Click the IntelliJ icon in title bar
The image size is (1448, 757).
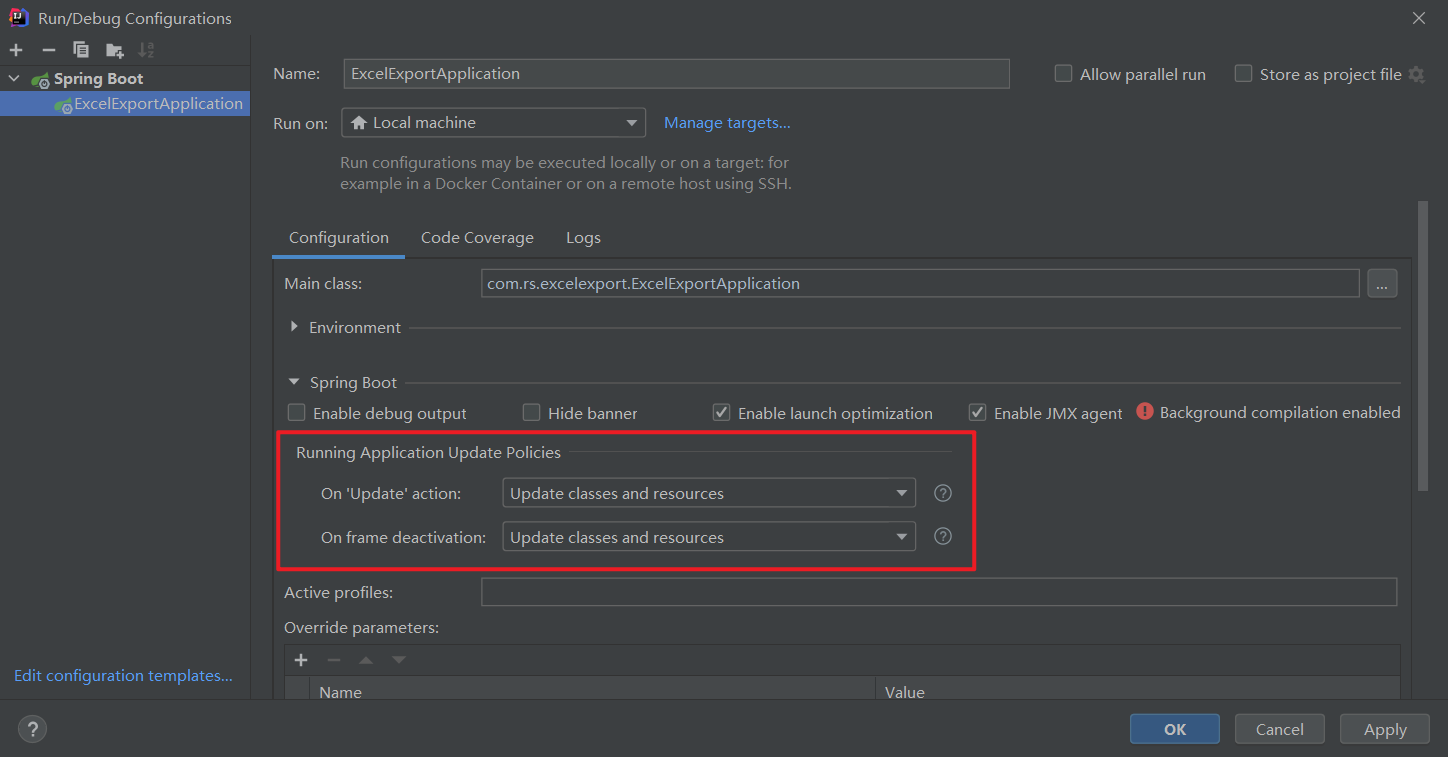(x=18, y=17)
